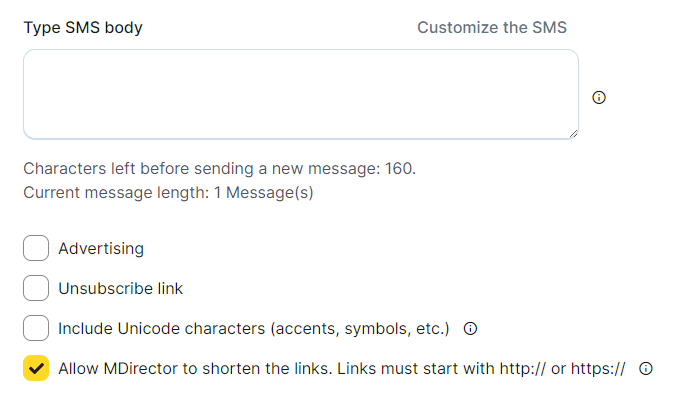
Task: Click the Unsubscribe link label text
Action: 121,288
